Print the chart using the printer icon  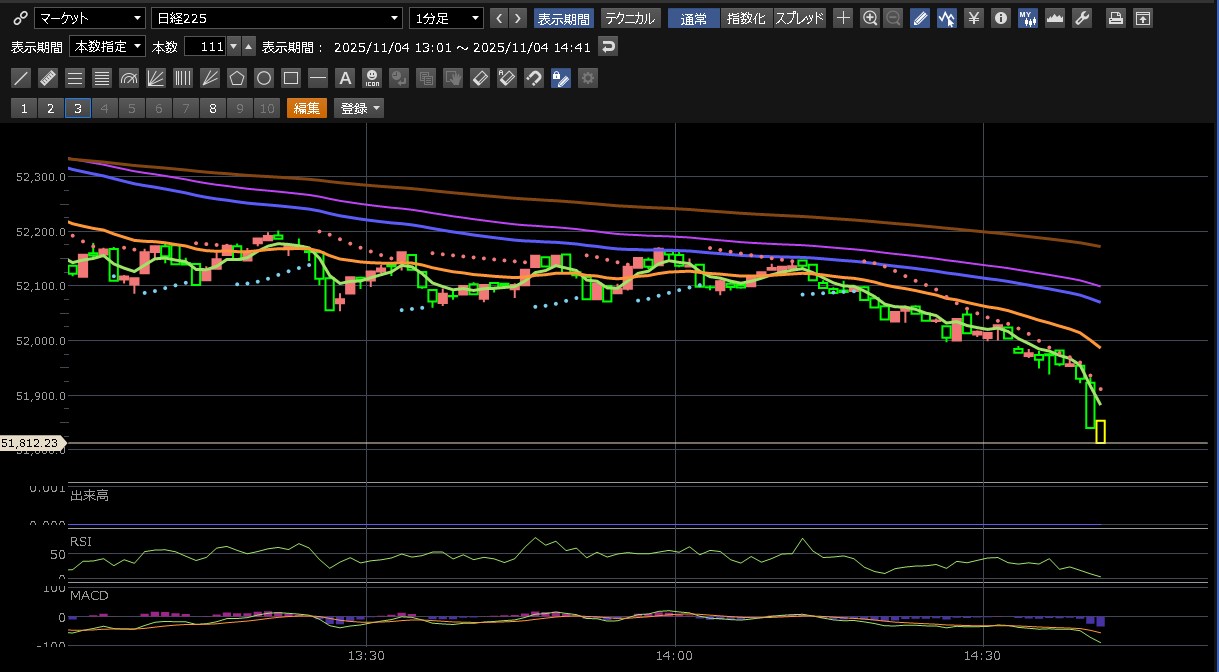point(1116,18)
